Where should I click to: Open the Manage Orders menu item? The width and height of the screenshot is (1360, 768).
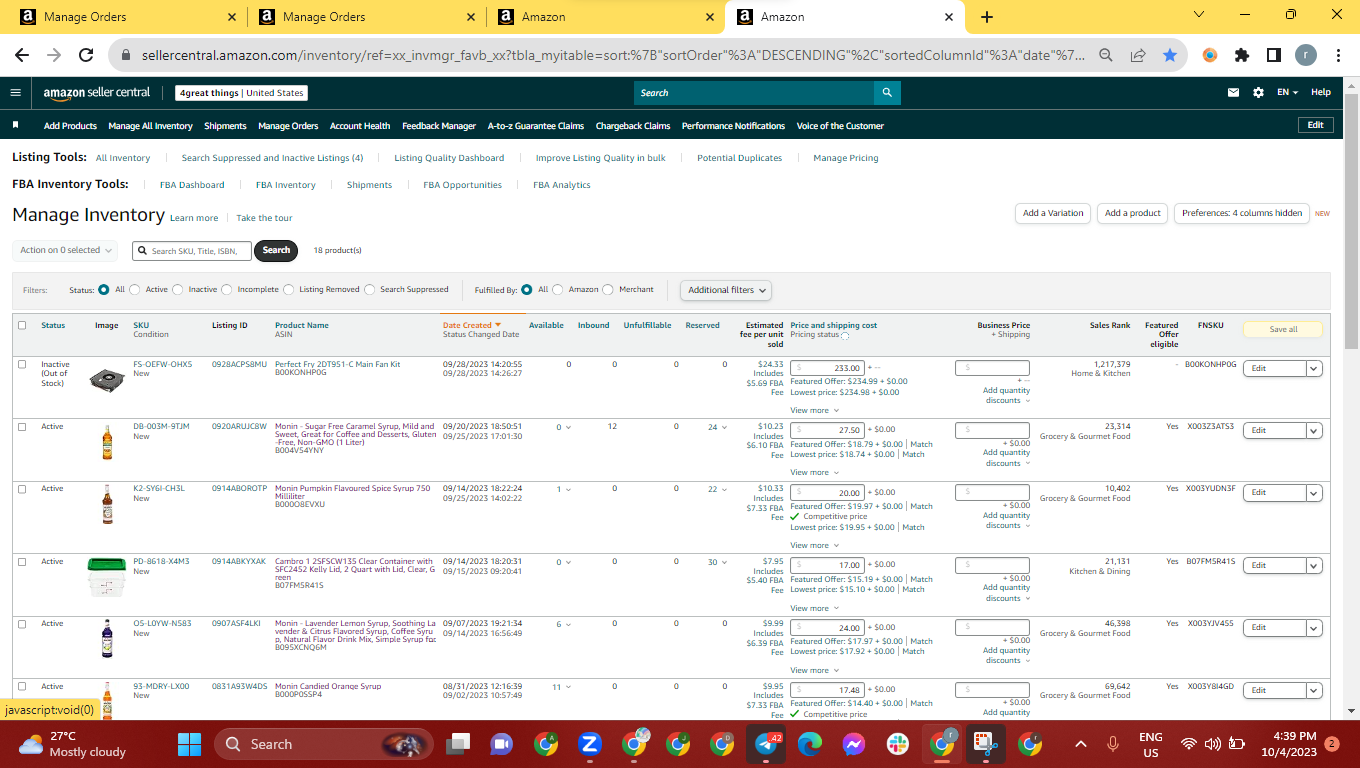288,126
